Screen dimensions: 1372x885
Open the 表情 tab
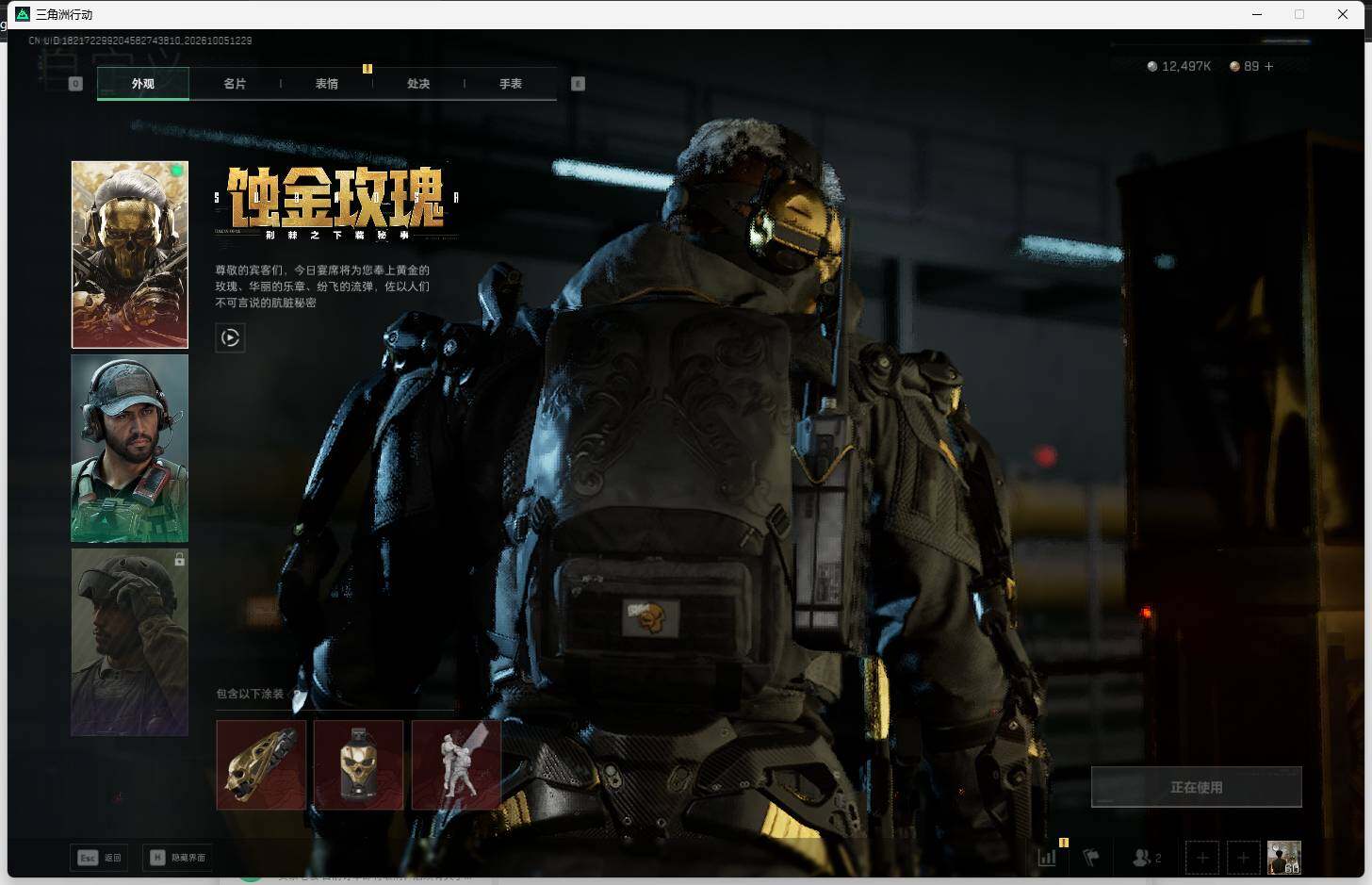(327, 84)
